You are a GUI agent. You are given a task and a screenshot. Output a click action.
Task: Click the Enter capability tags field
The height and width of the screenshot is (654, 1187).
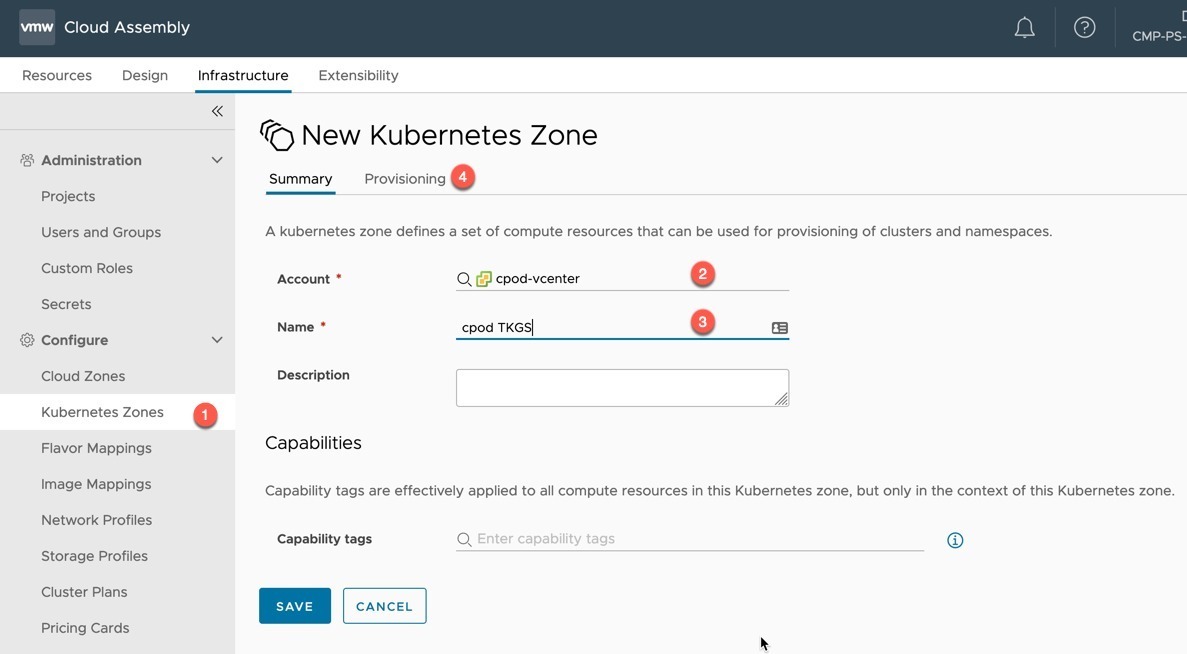[690, 539]
